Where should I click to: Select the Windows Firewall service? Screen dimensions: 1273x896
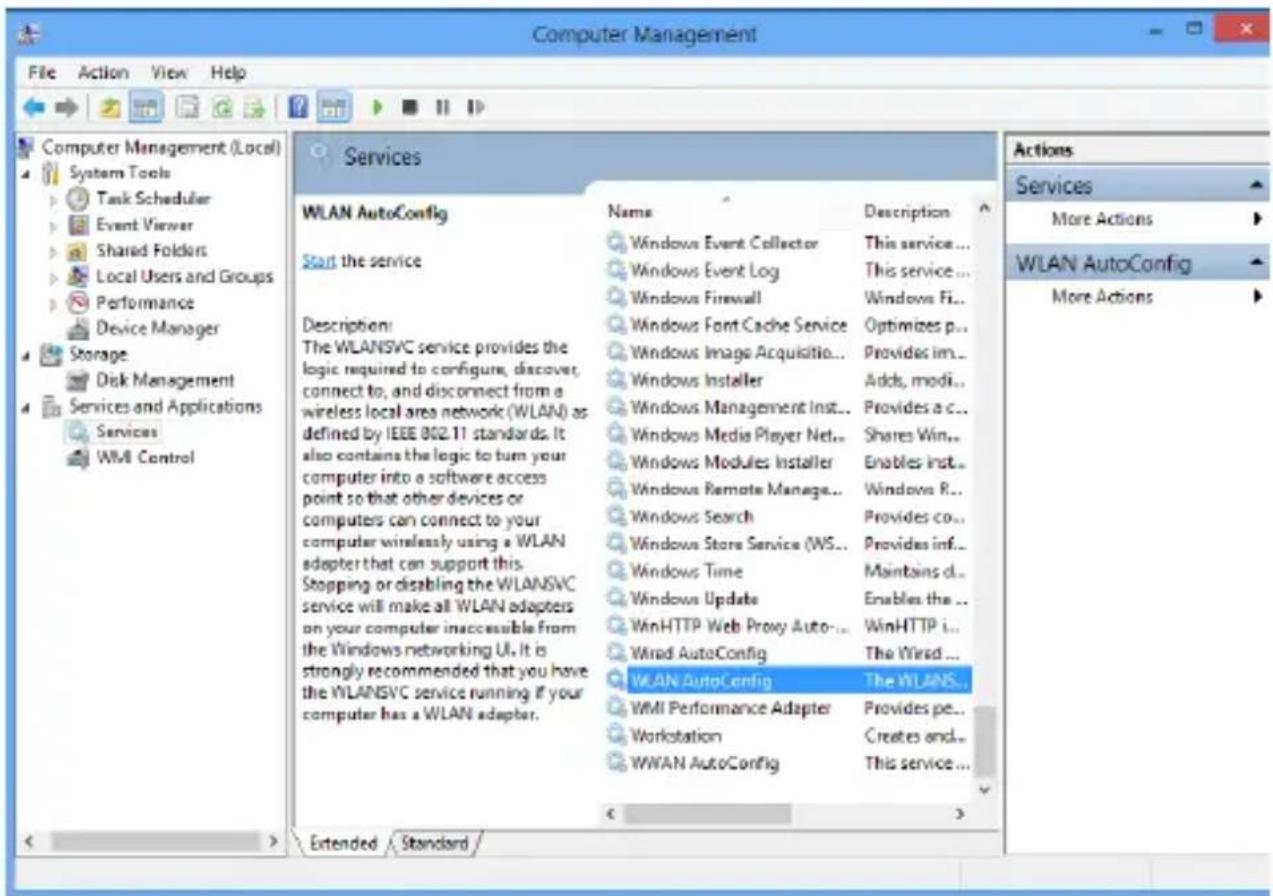click(x=696, y=298)
